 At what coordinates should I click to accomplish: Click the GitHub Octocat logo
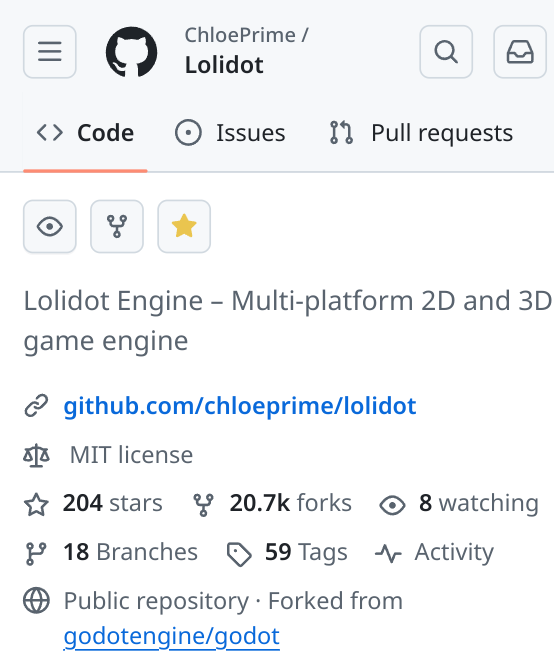point(132,52)
